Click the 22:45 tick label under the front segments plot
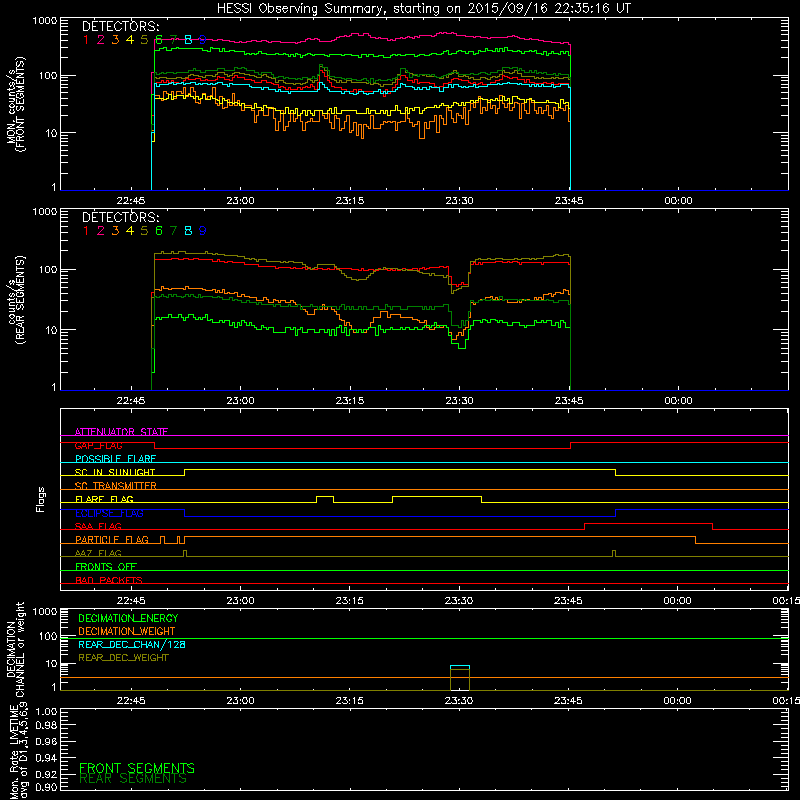This screenshot has height=800, width=800. 131,201
